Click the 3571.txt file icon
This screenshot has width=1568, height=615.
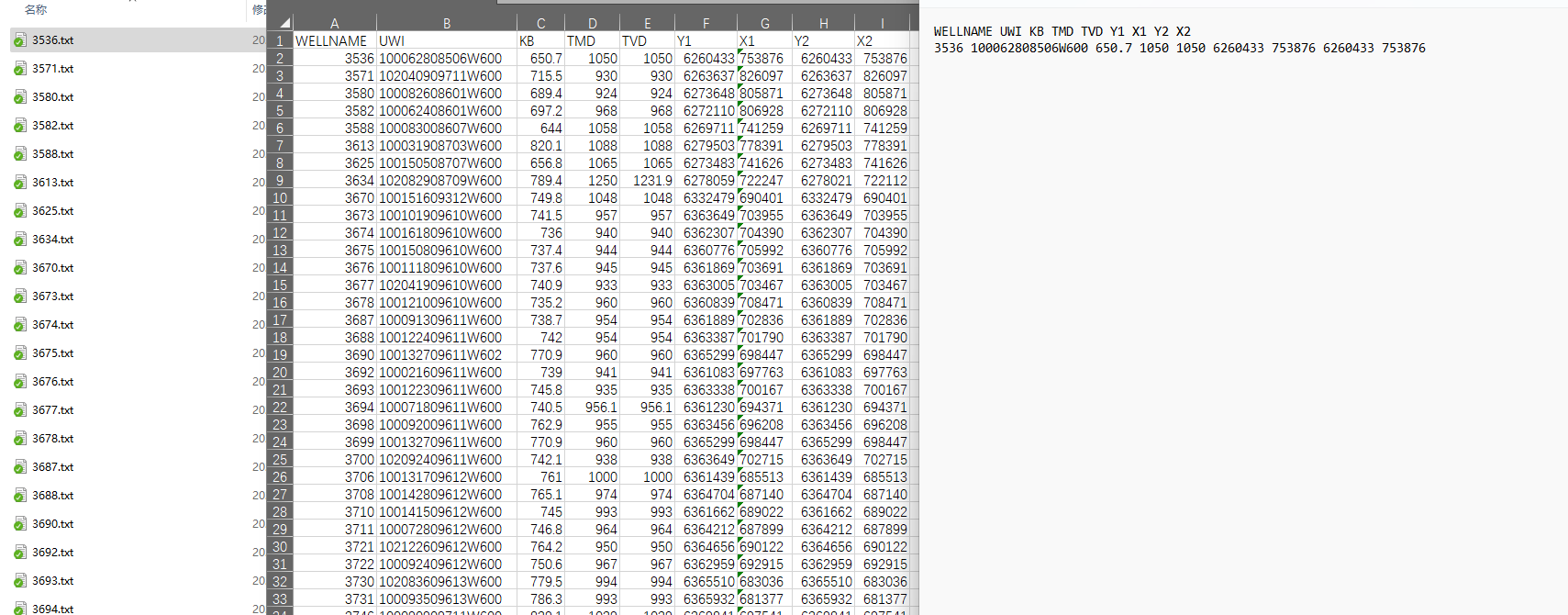pos(20,69)
